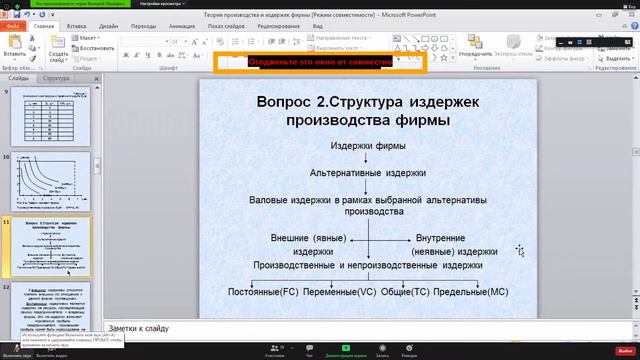Image resolution: width=640 pixels, height=360 pixels.
Task: Toggle underline (Ч) formatting
Action: (x=148, y=55)
